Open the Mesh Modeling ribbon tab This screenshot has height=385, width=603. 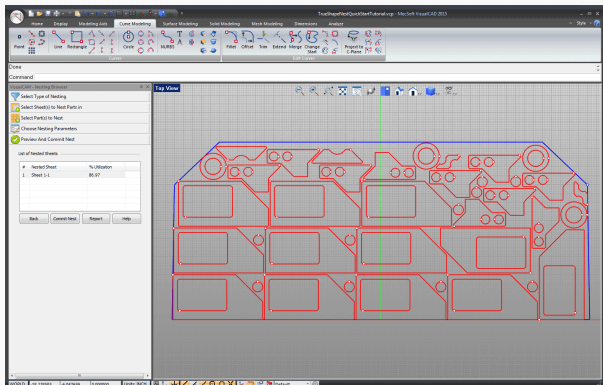click(267, 24)
